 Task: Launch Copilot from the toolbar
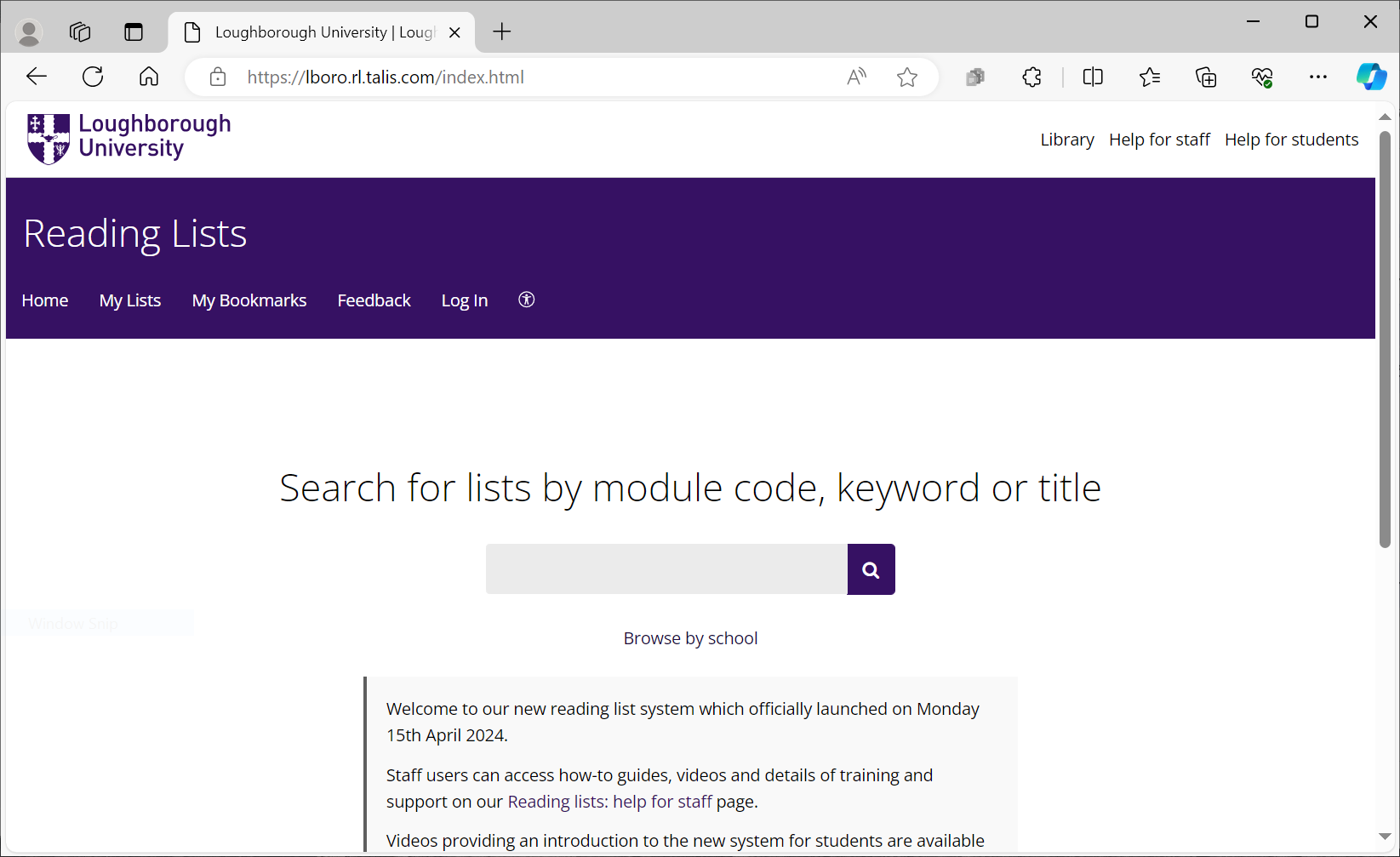[1370, 77]
